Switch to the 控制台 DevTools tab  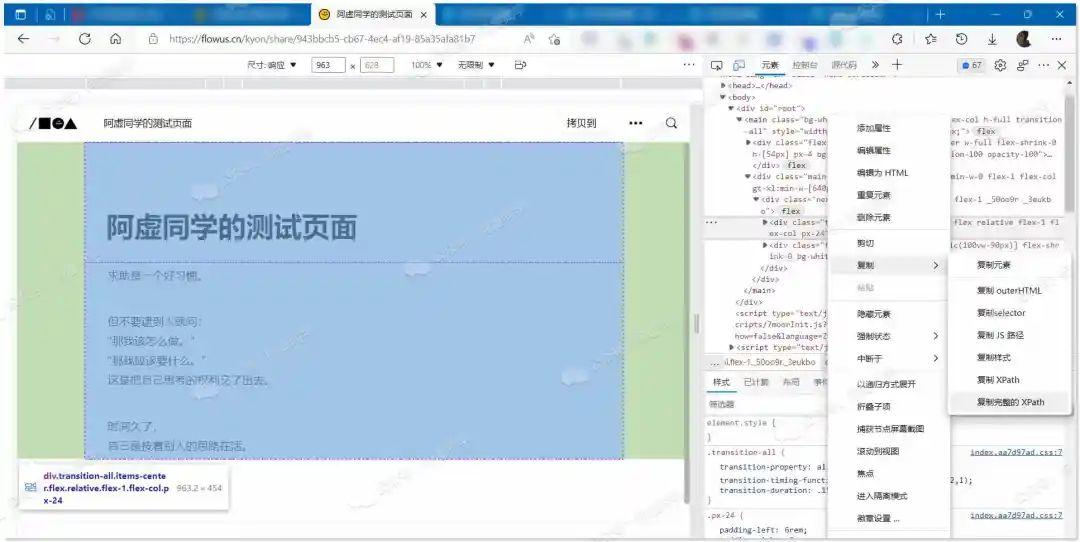click(x=804, y=65)
